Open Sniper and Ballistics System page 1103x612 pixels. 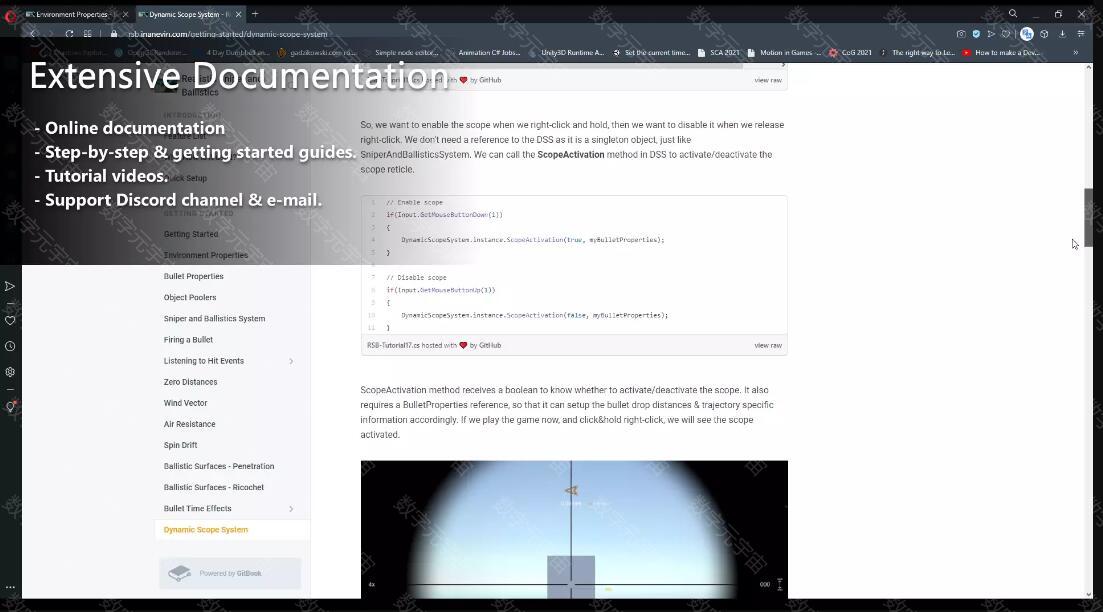(215, 319)
